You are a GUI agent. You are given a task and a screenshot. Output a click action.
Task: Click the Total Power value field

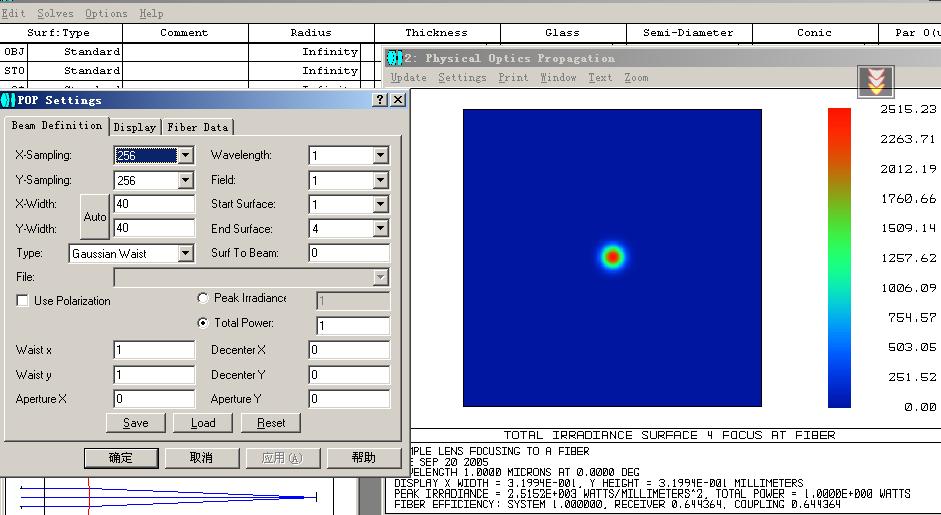(353, 326)
